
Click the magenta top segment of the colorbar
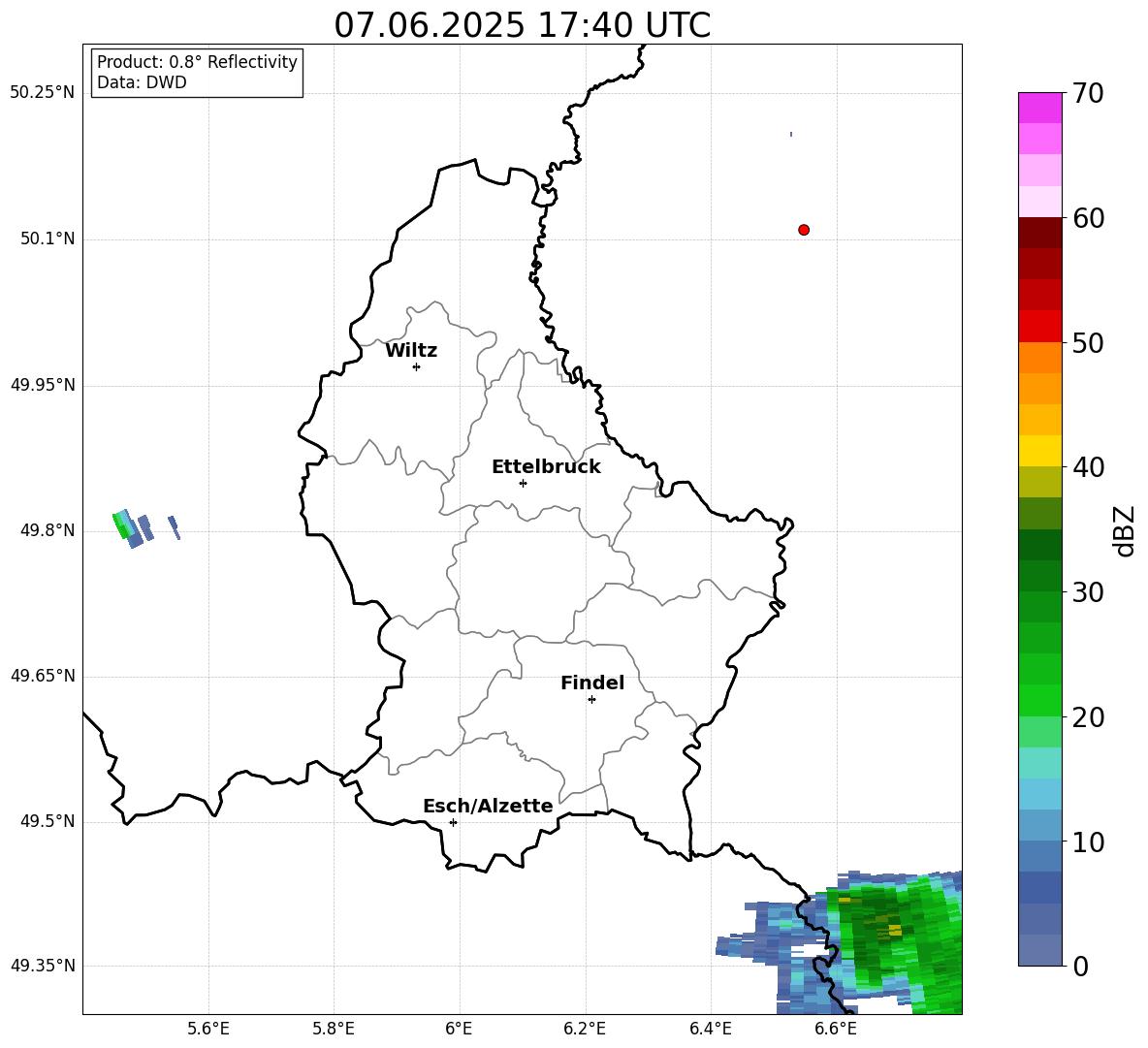1040,108
